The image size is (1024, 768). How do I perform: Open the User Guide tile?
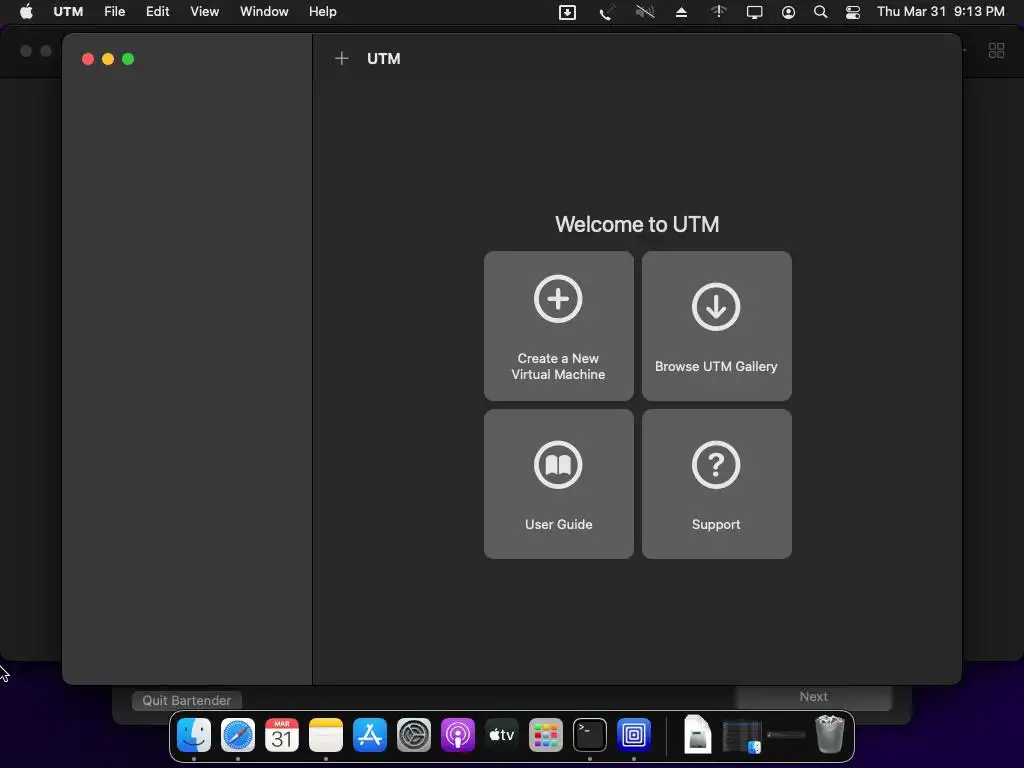tap(558, 484)
